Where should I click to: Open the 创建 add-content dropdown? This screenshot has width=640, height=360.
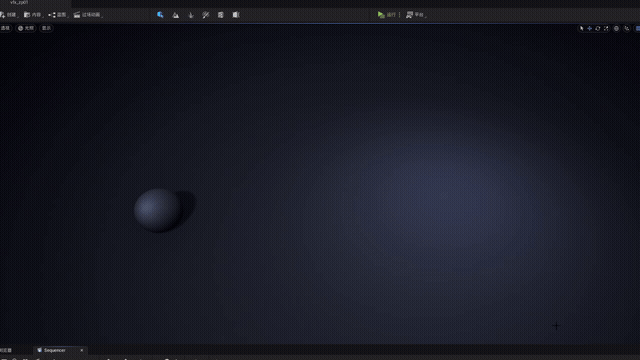coord(9,15)
